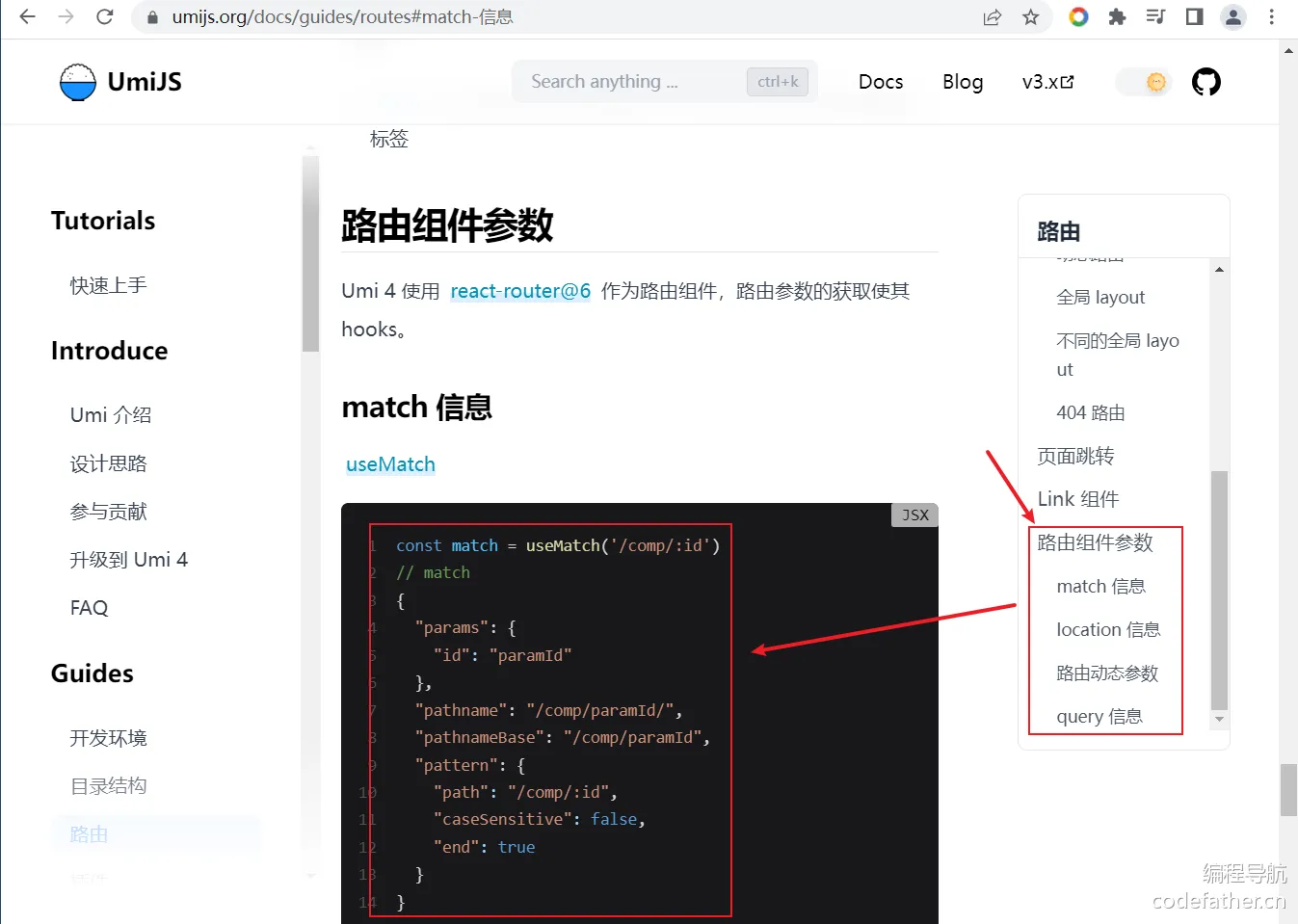This screenshot has width=1298, height=924.
Task: Click the Search anything input field
Action: click(665, 82)
